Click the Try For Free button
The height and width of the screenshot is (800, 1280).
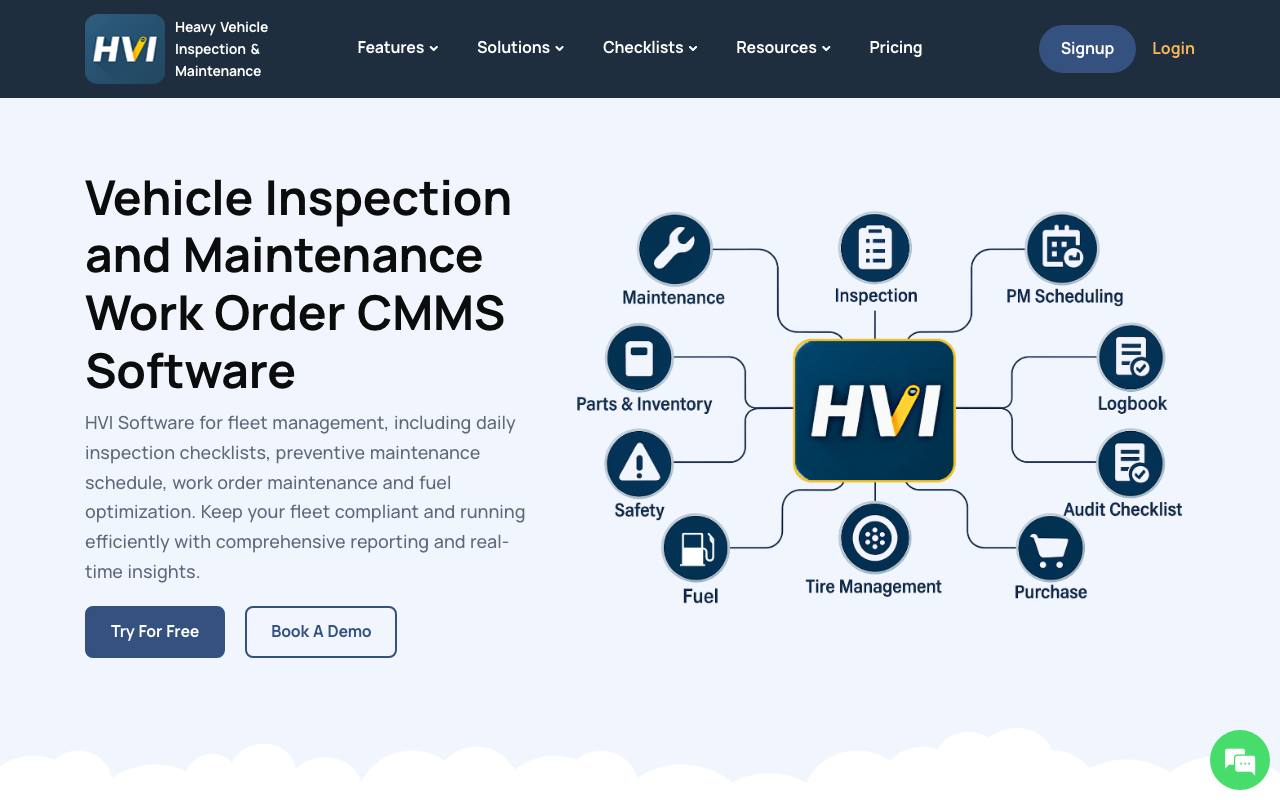pyautogui.click(x=155, y=632)
